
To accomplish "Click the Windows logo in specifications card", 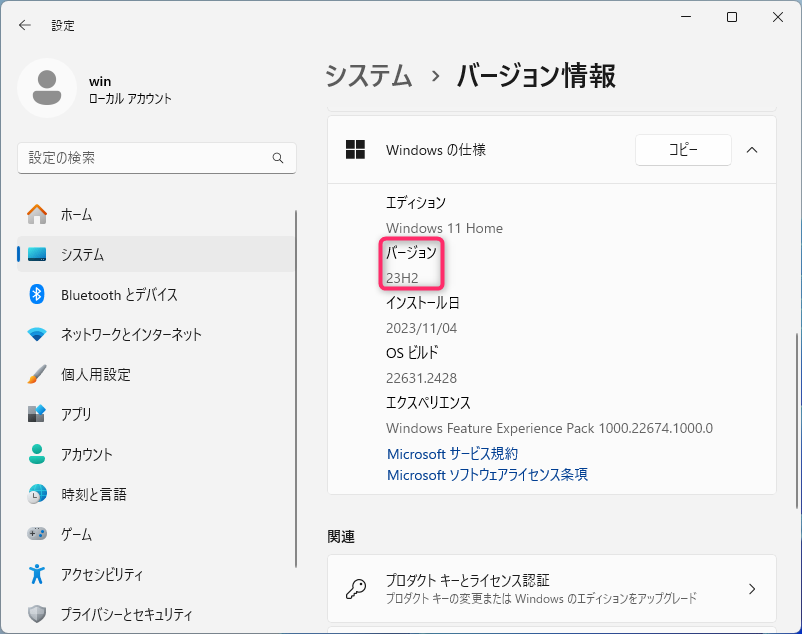I will 355,150.
